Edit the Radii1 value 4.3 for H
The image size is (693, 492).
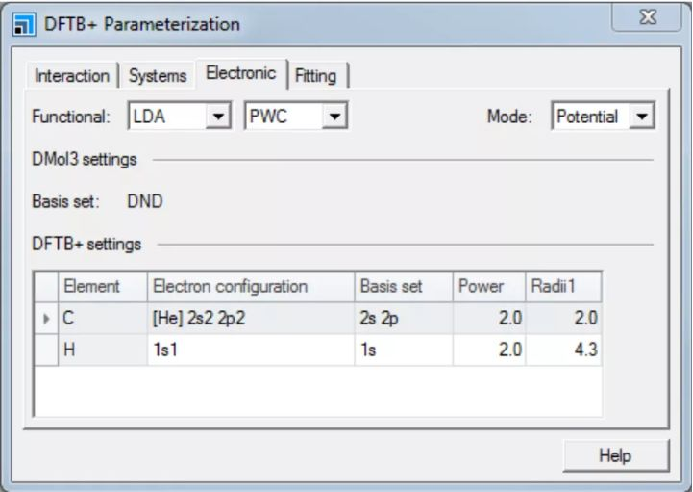564,350
